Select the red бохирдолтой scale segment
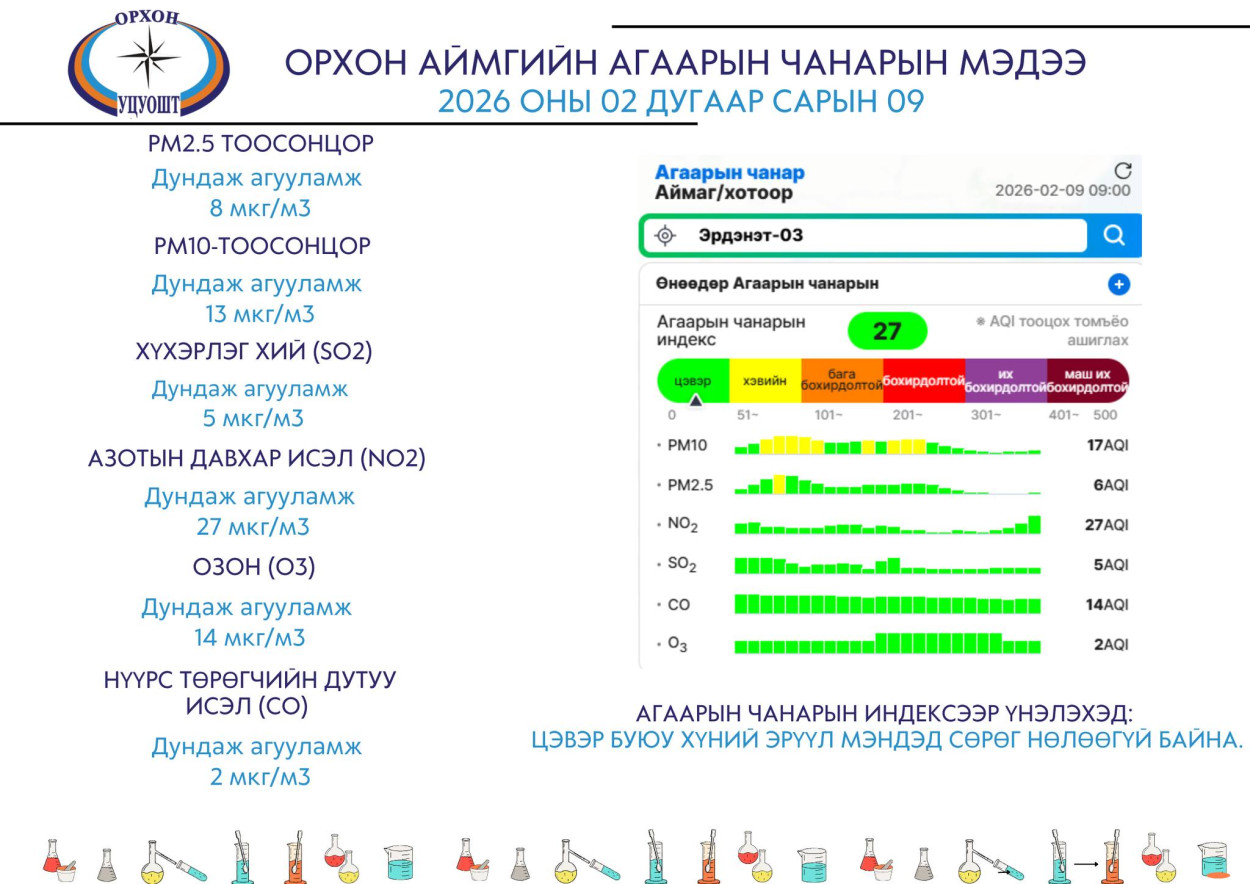The height and width of the screenshot is (884, 1250). (923, 381)
